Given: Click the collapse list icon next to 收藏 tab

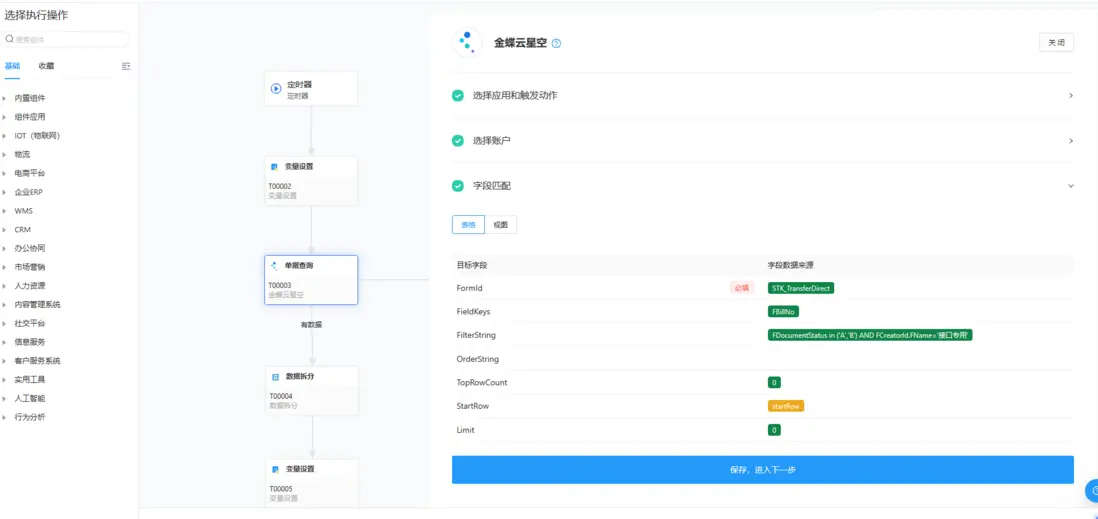Looking at the screenshot, I should pos(126,66).
